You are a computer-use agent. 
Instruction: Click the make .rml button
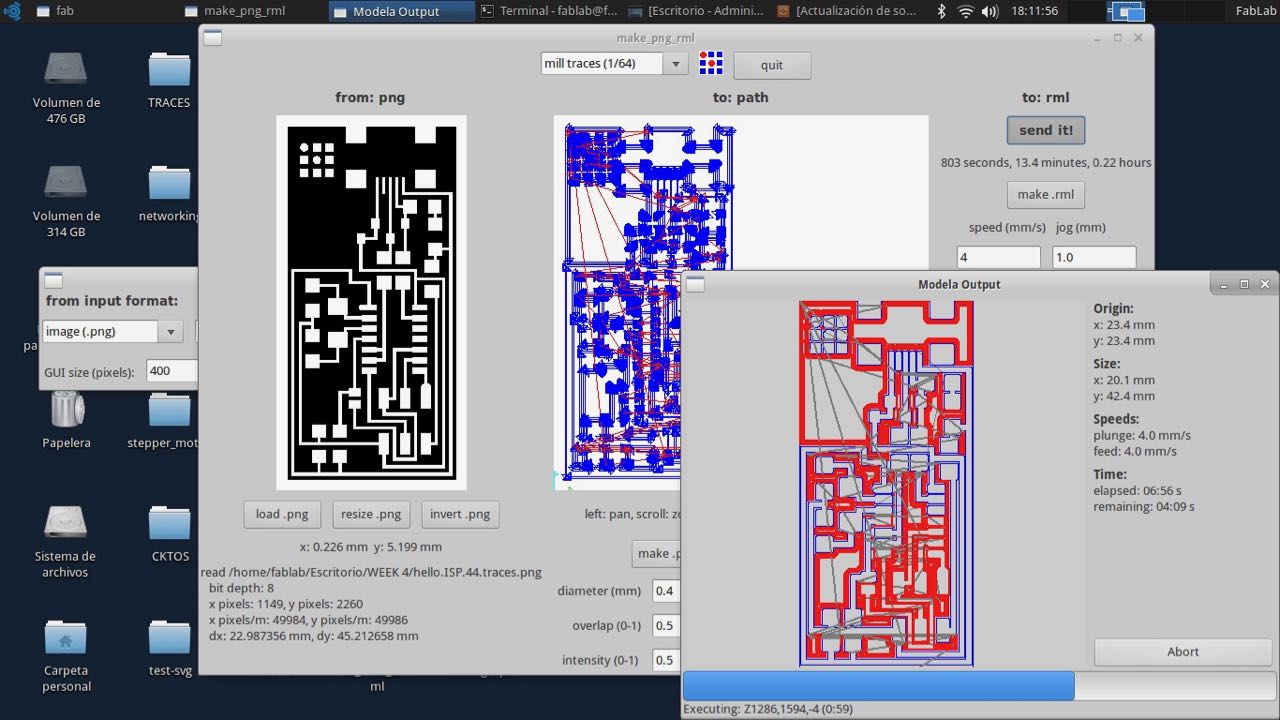[x=1045, y=194]
